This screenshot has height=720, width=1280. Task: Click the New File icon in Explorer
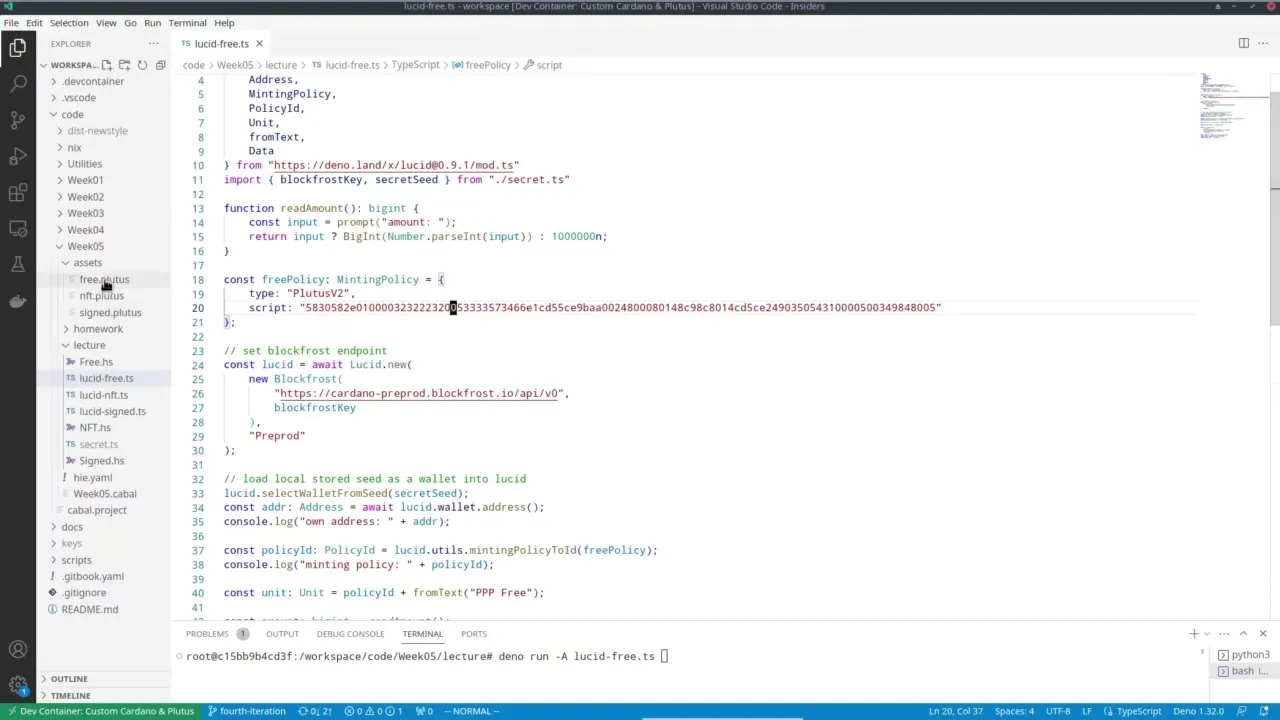[107, 65]
